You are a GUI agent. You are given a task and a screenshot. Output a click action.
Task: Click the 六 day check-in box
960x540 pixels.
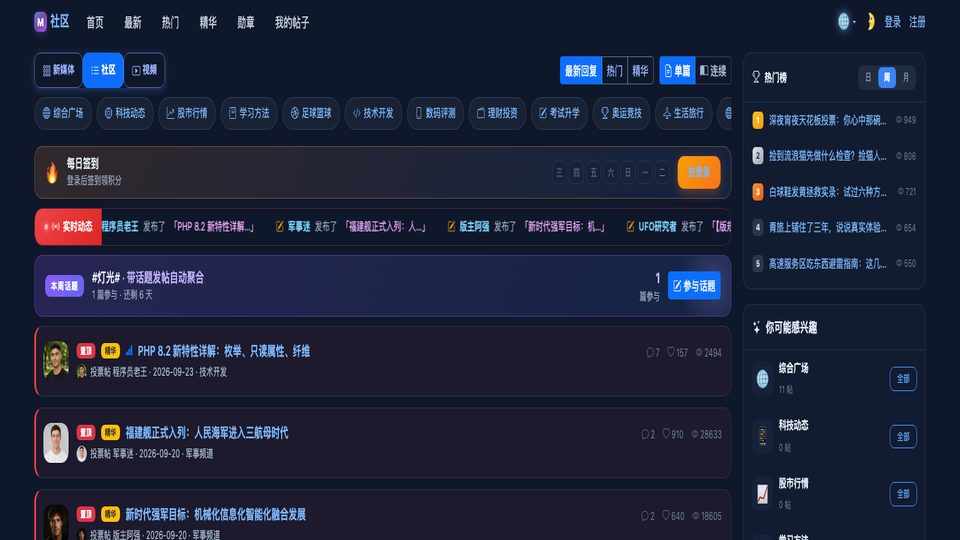pyautogui.click(x=610, y=173)
